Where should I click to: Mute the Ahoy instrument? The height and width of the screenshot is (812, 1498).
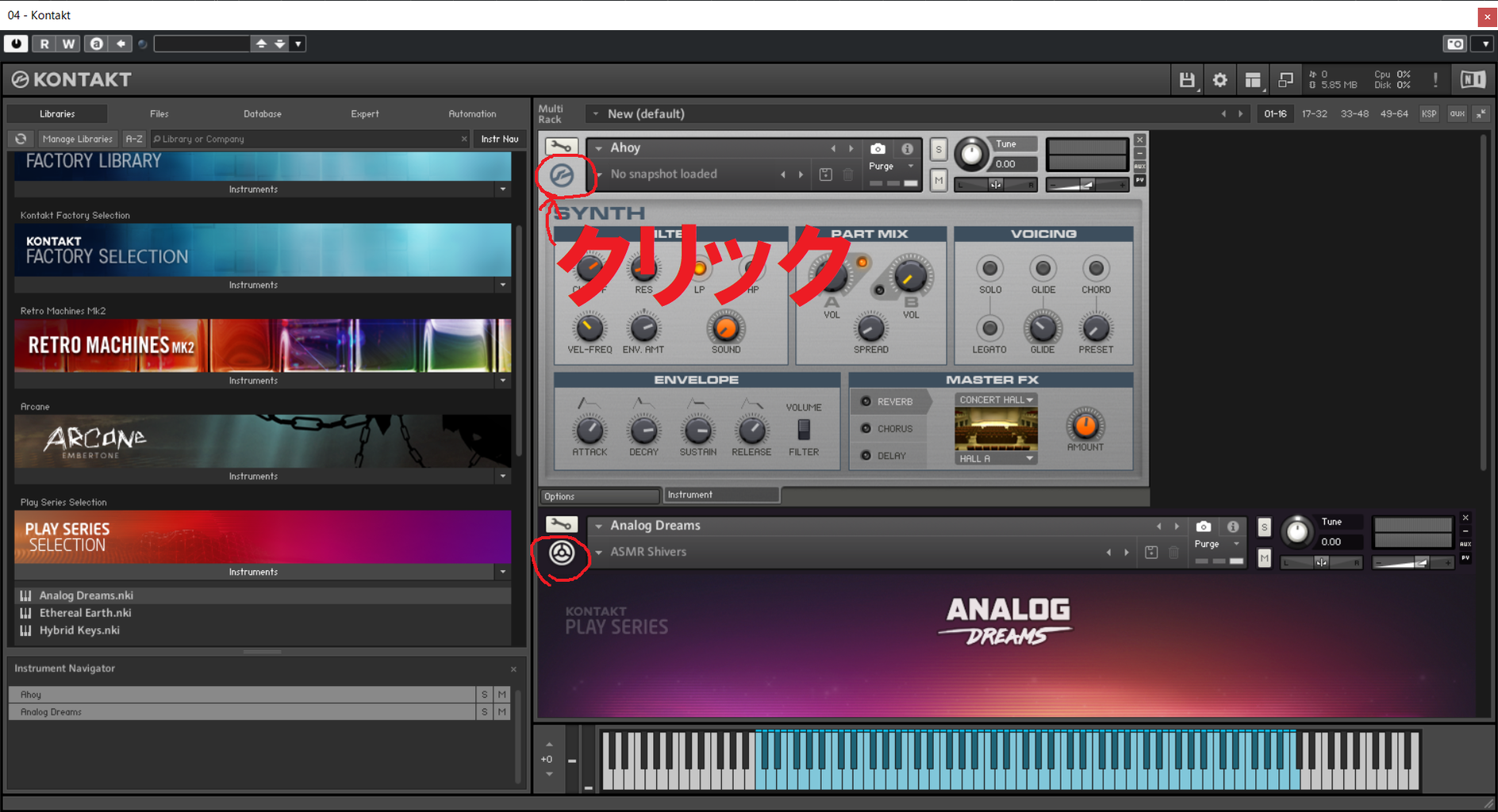[x=939, y=181]
